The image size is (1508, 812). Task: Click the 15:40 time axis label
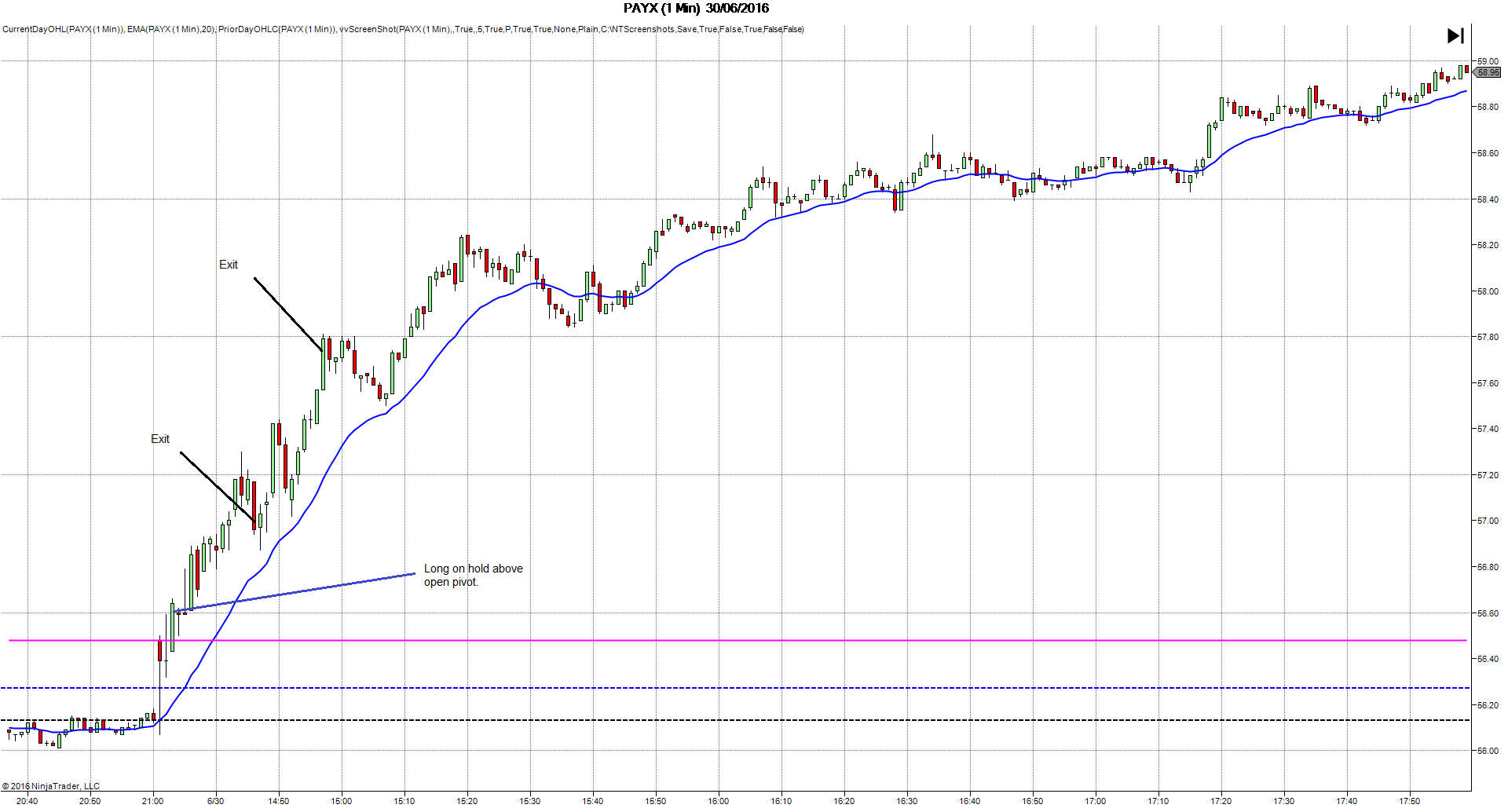592,801
